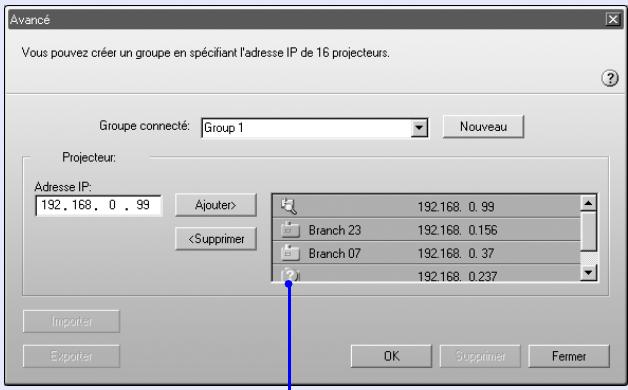The image size is (628, 390).
Task: Close the Avancé dialog with the X
Action: (x=613, y=19)
